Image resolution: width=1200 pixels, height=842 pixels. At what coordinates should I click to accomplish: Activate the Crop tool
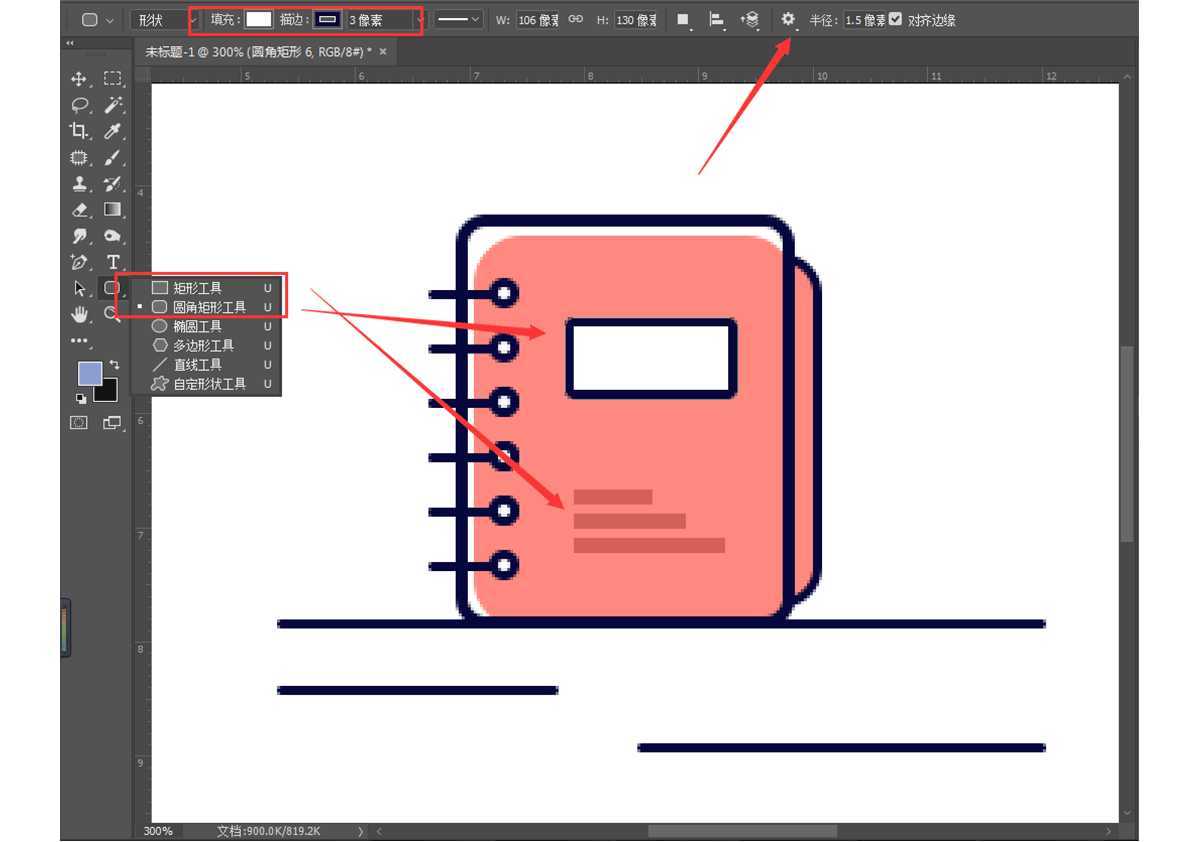(79, 131)
